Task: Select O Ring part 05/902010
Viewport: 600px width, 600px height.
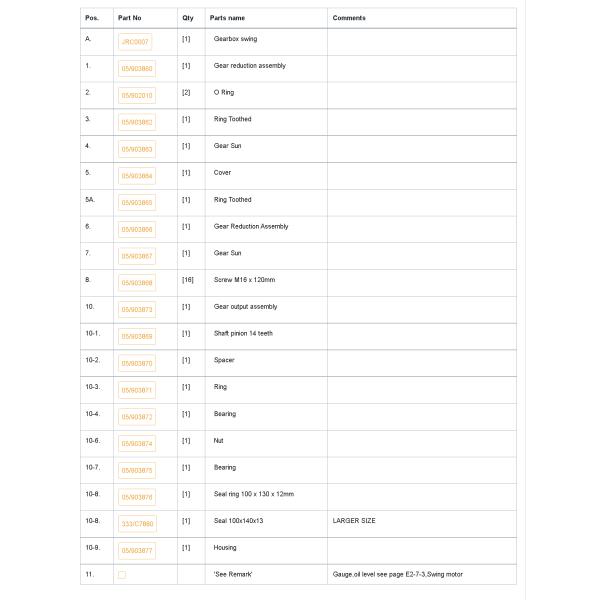Action: [137, 96]
